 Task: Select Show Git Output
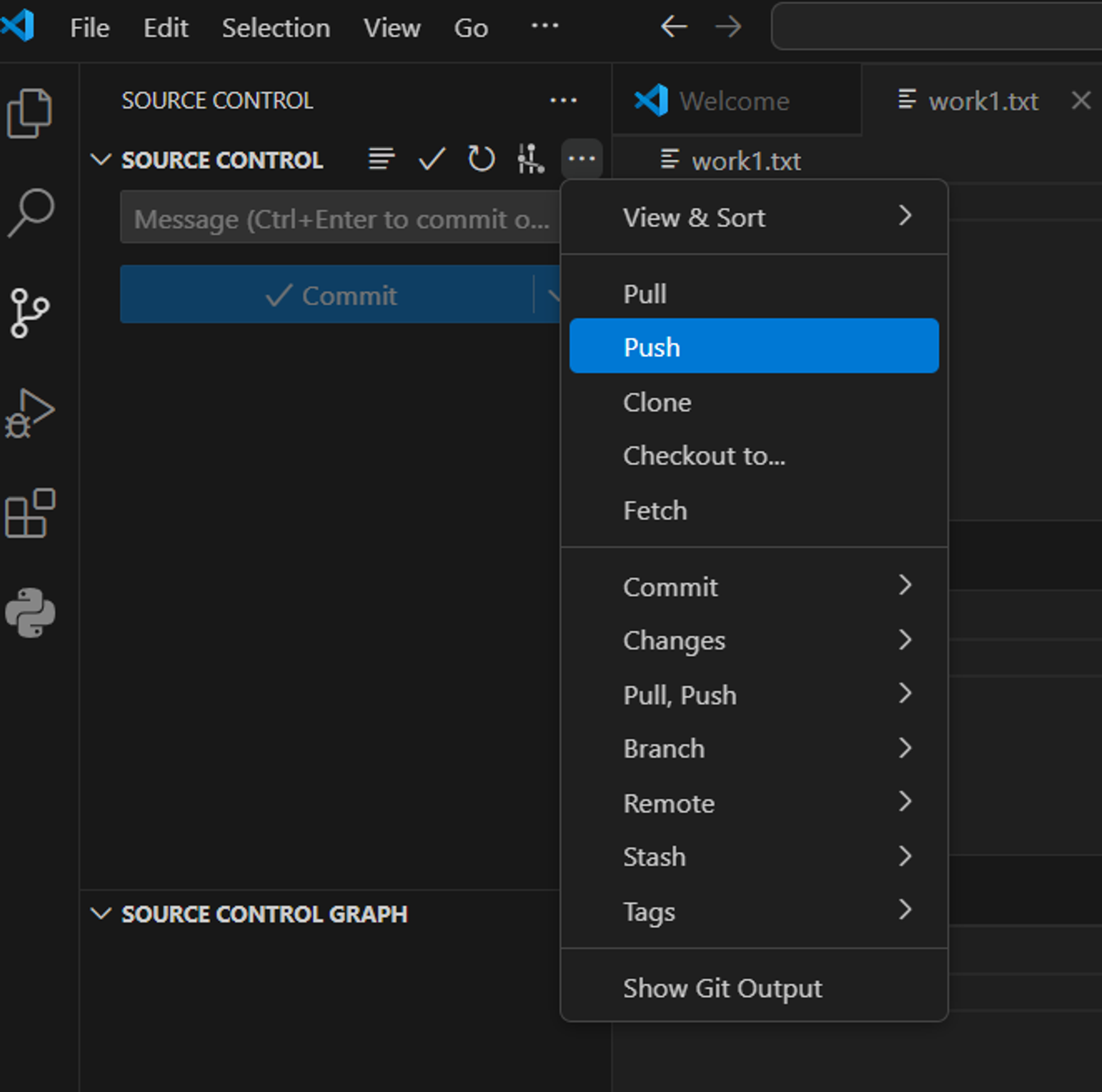[754, 988]
